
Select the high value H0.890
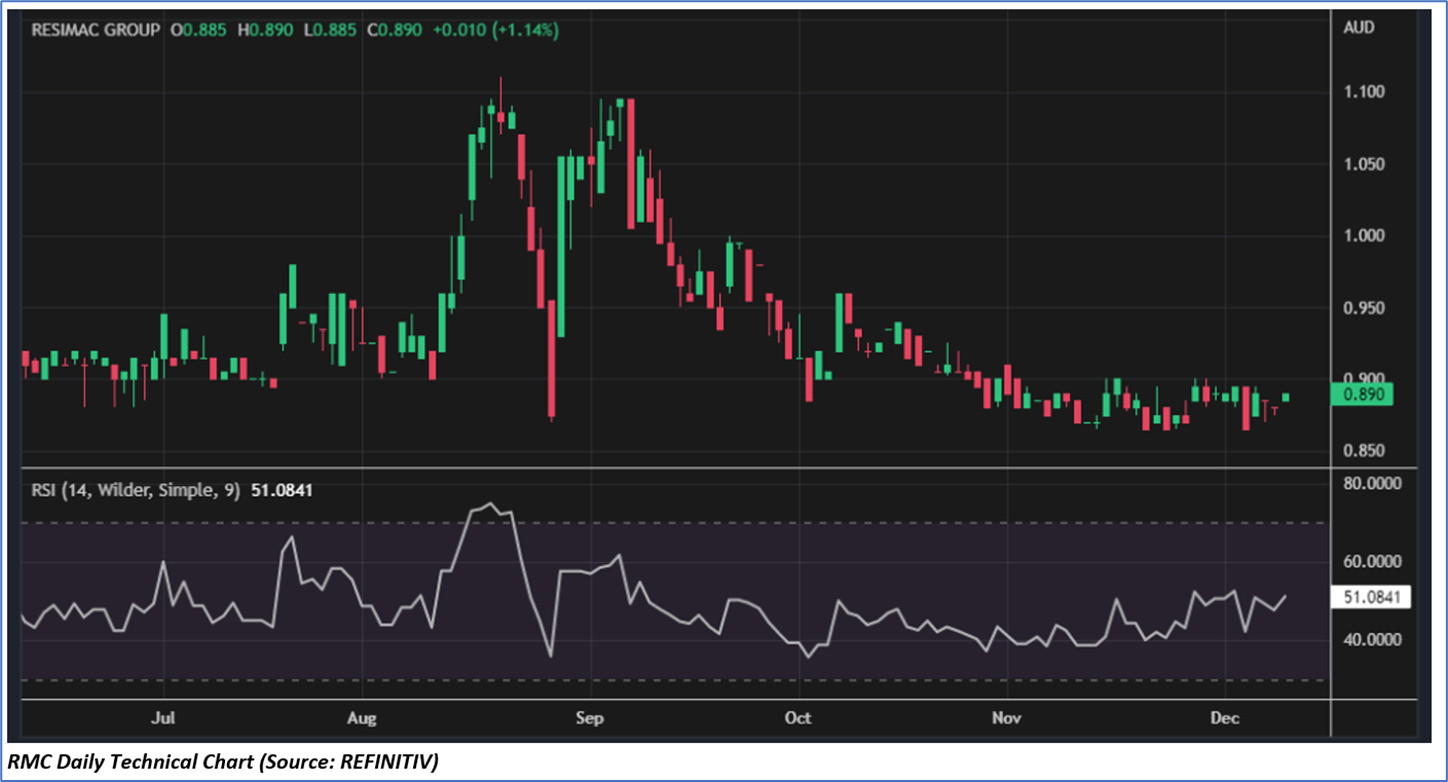265,30
